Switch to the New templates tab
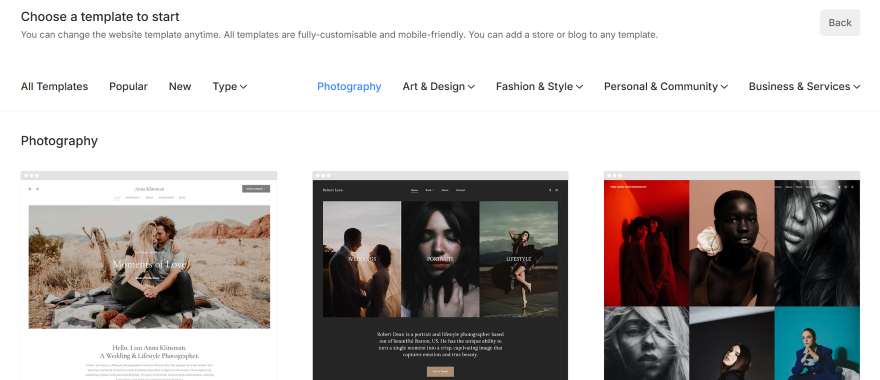This screenshot has width=880, height=380. tap(180, 86)
